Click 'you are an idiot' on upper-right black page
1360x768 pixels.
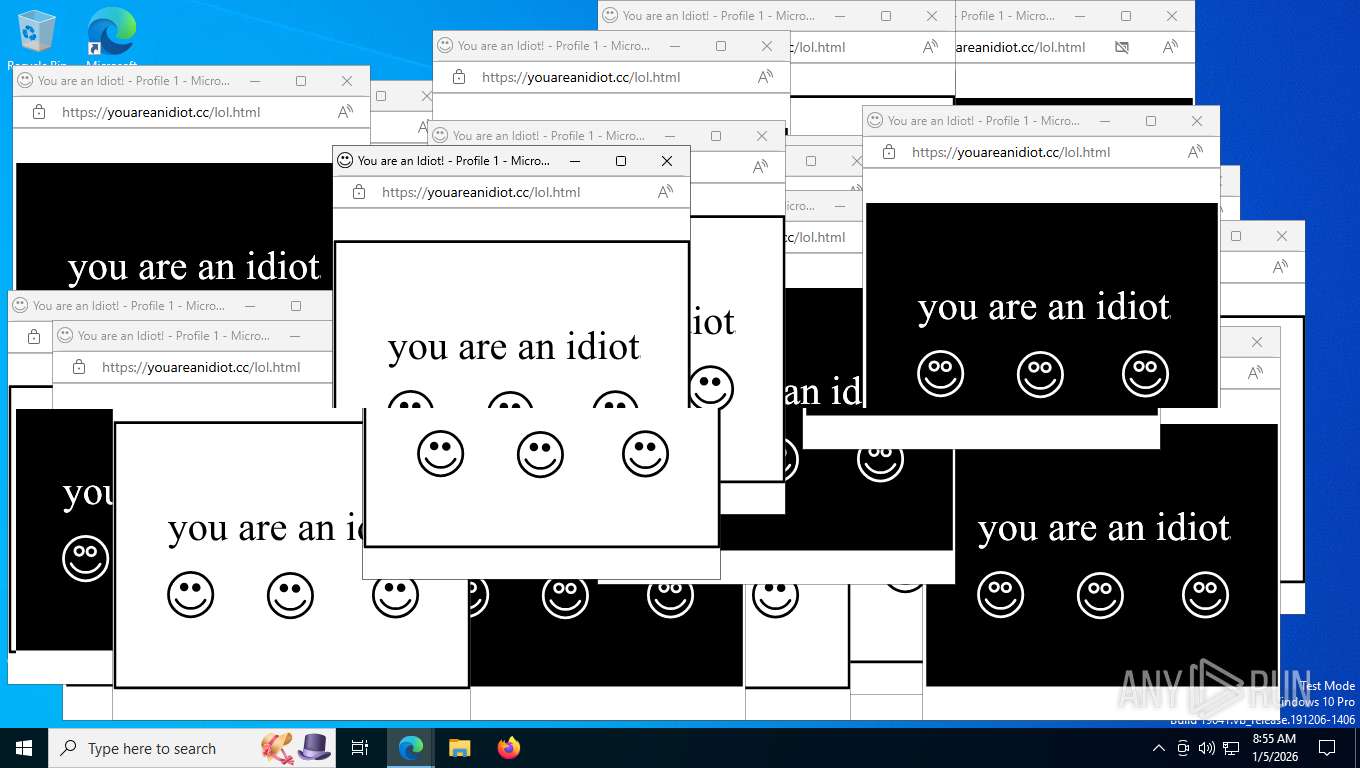coord(1044,307)
